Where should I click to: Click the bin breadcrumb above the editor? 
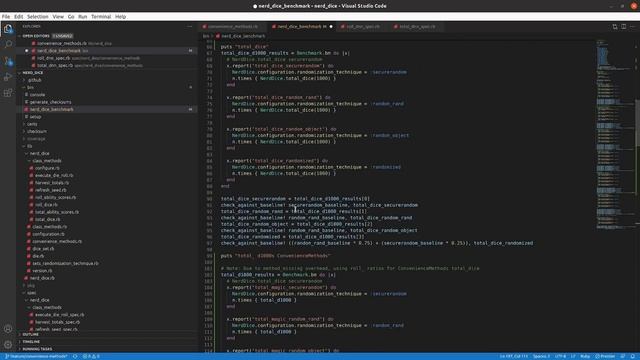click(x=206, y=36)
